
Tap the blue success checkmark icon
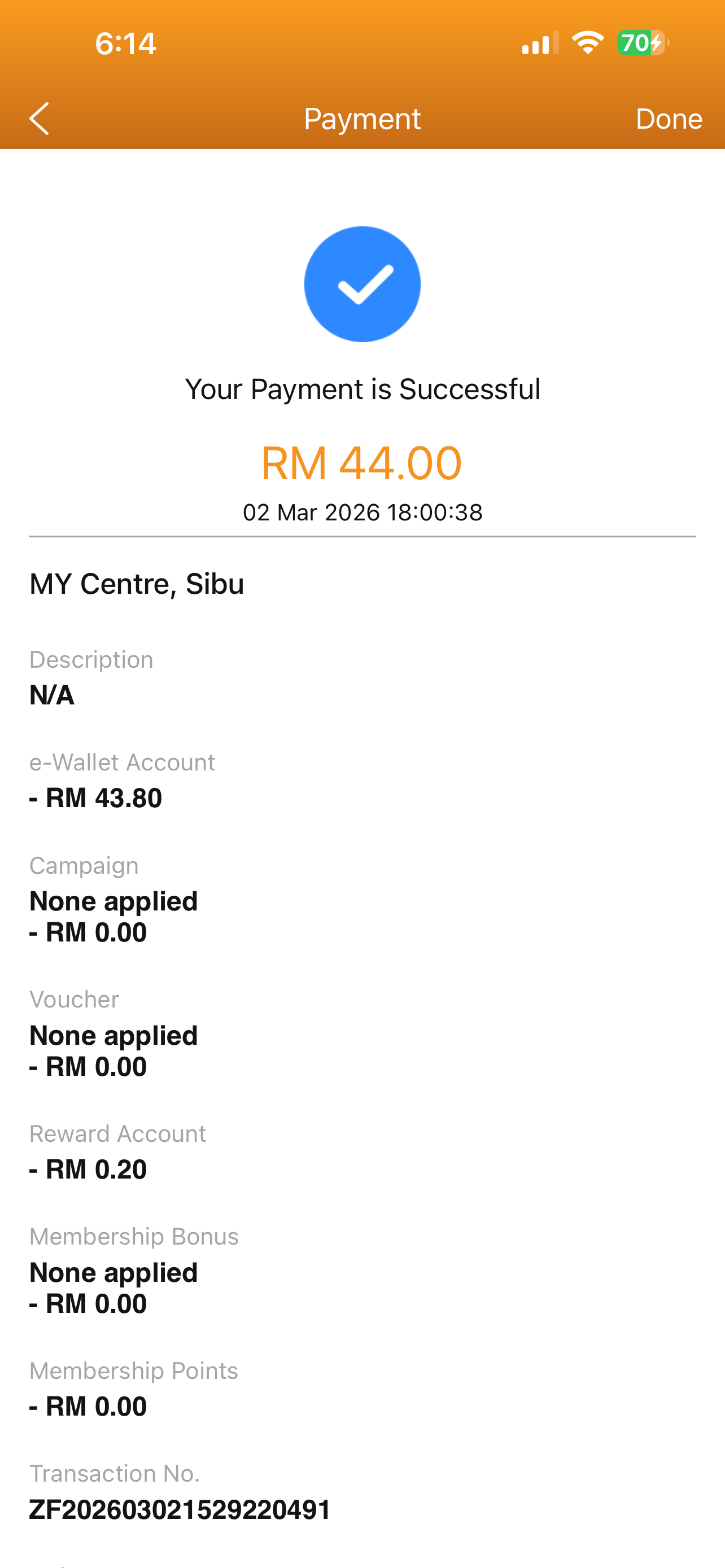(x=362, y=284)
